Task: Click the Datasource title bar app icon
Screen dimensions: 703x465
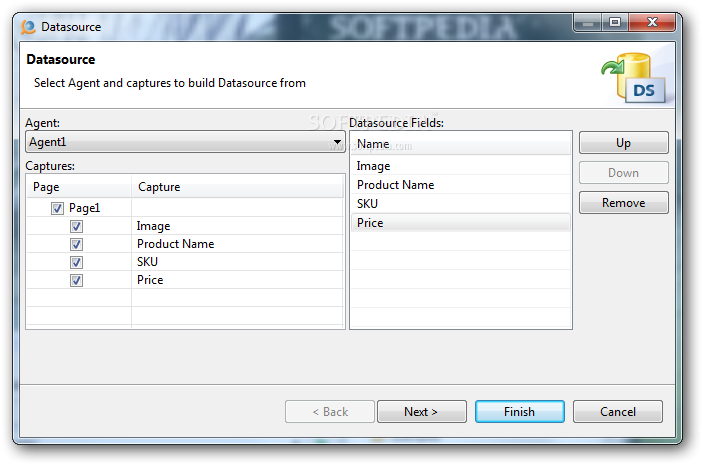Action: pos(28,27)
